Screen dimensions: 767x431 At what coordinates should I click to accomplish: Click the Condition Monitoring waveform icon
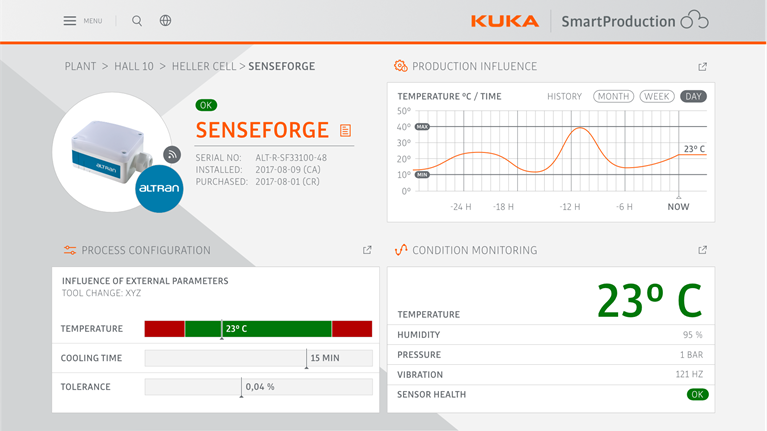[x=400, y=250]
